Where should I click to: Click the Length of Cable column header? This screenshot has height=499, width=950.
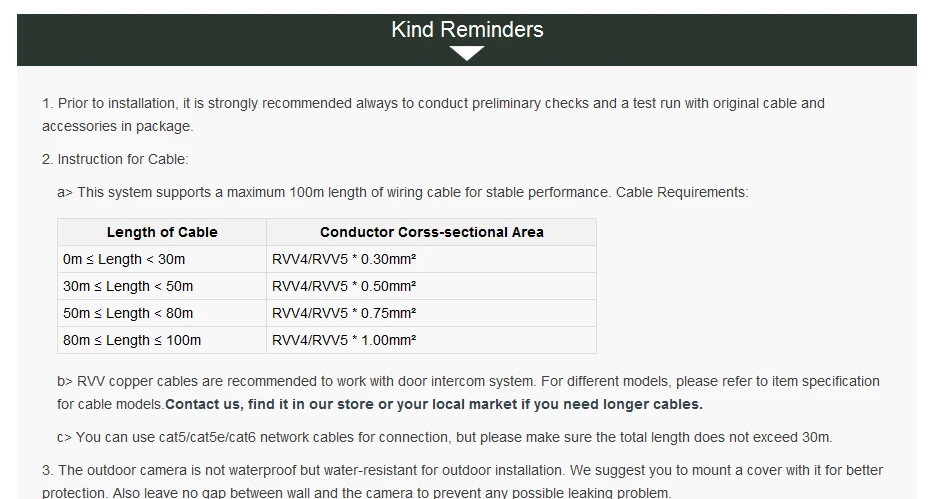click(x=162, y=232)
